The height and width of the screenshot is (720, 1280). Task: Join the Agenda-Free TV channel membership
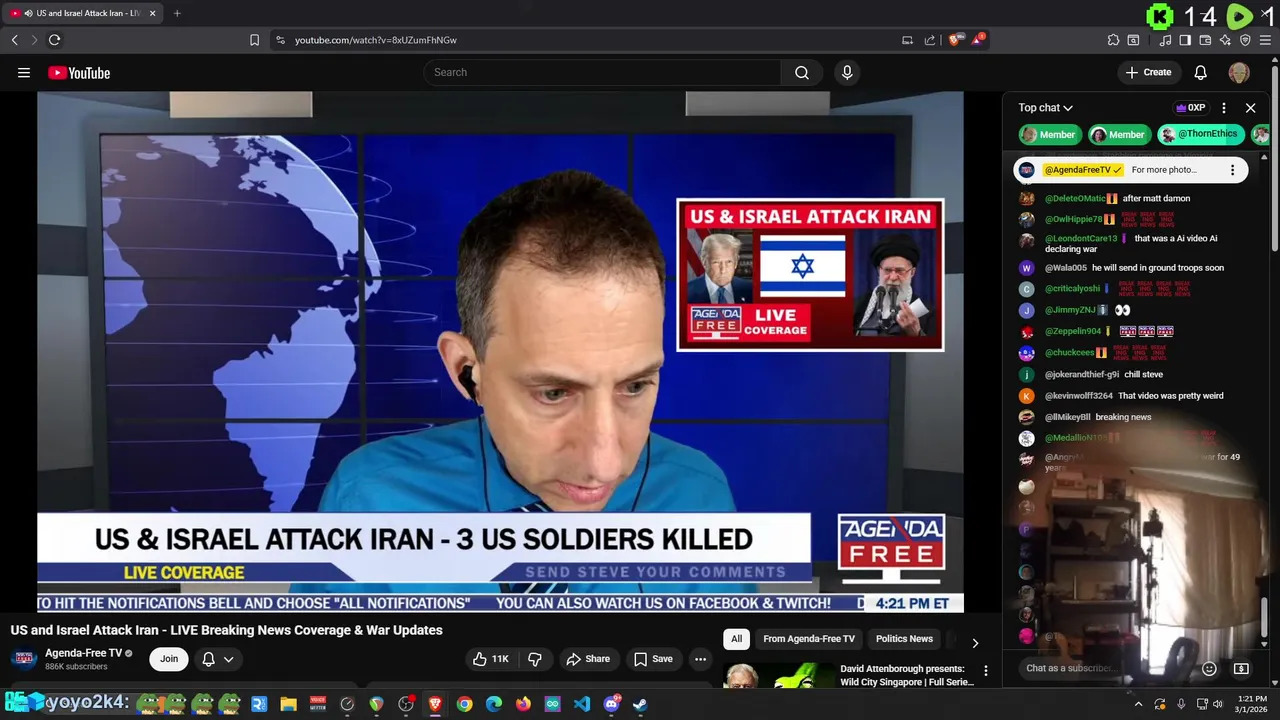click(169, 659)
